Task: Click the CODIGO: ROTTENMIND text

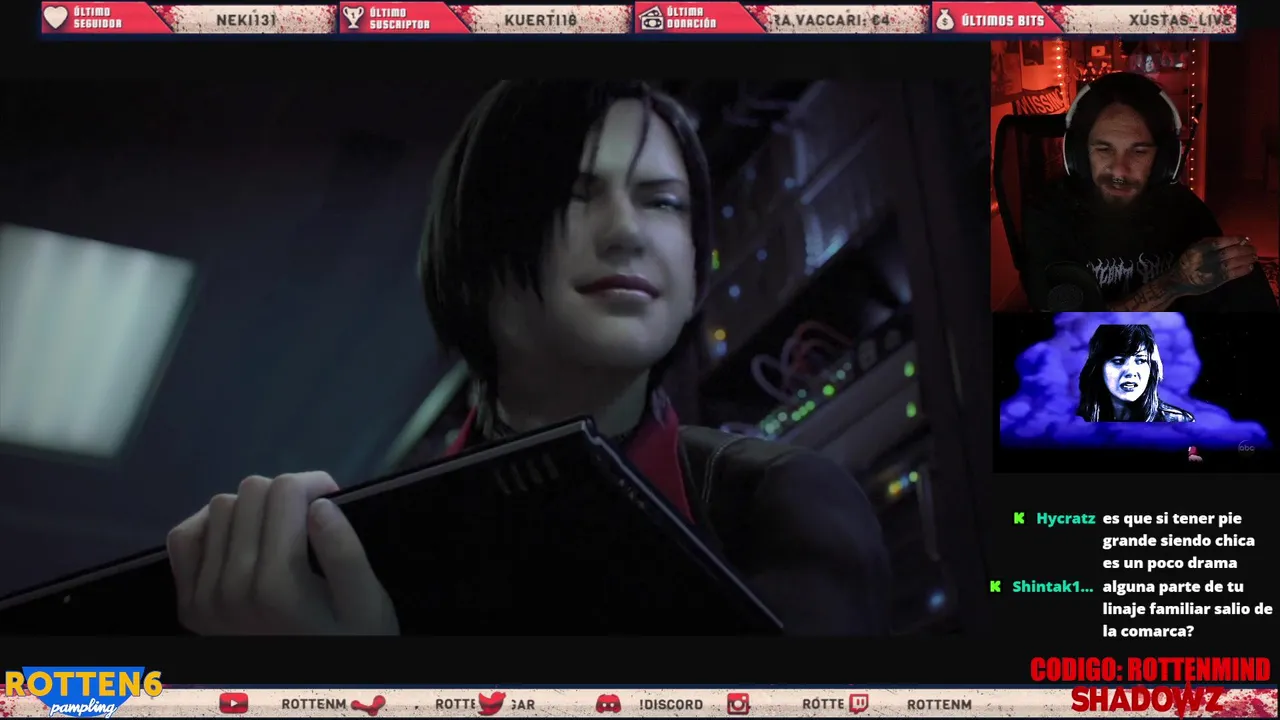Action: tap(1150, 670)
